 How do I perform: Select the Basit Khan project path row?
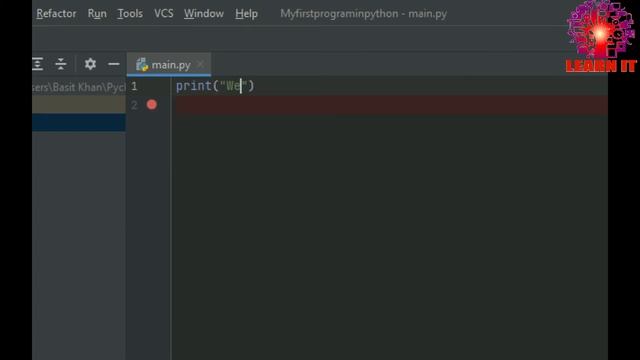tap(79, 87)
